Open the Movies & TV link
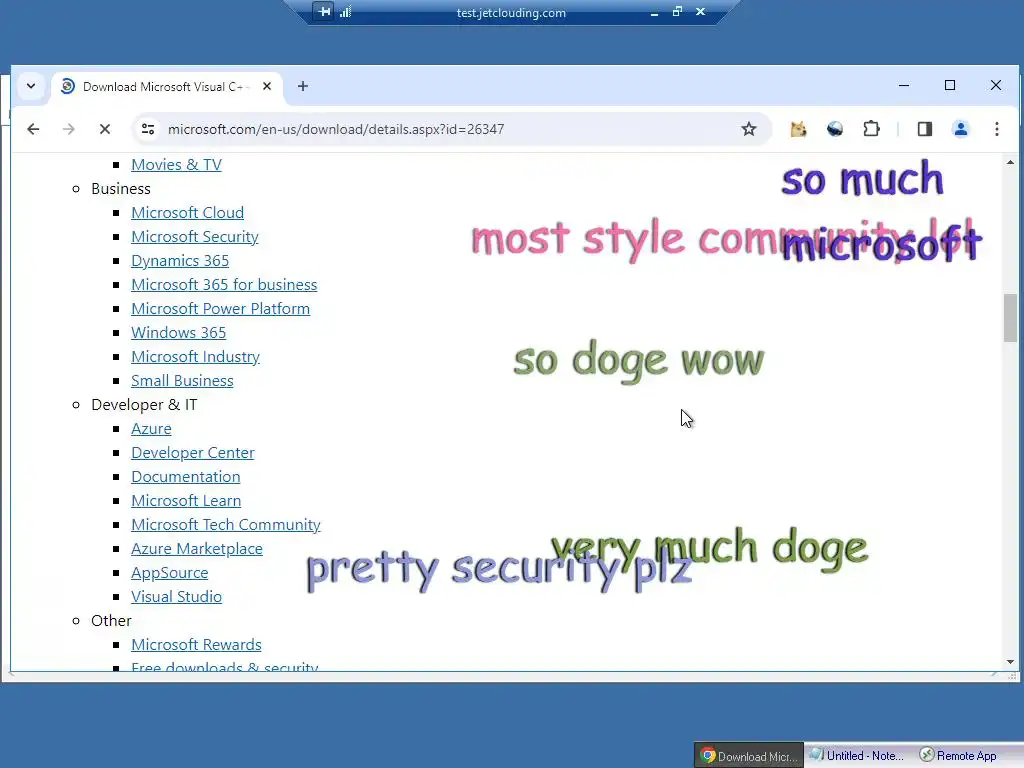 pyautogui.click(x=176, y=165)
